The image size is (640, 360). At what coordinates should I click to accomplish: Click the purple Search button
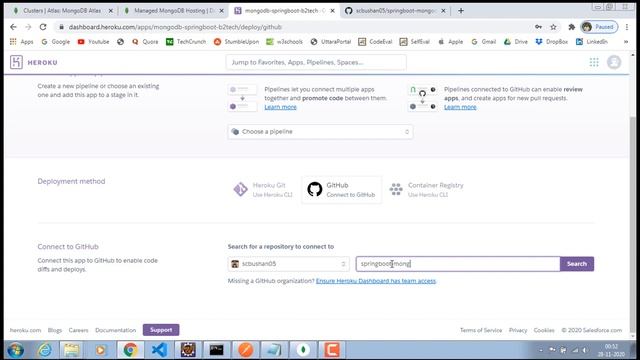pyautogui.click(x=577, y=264)
